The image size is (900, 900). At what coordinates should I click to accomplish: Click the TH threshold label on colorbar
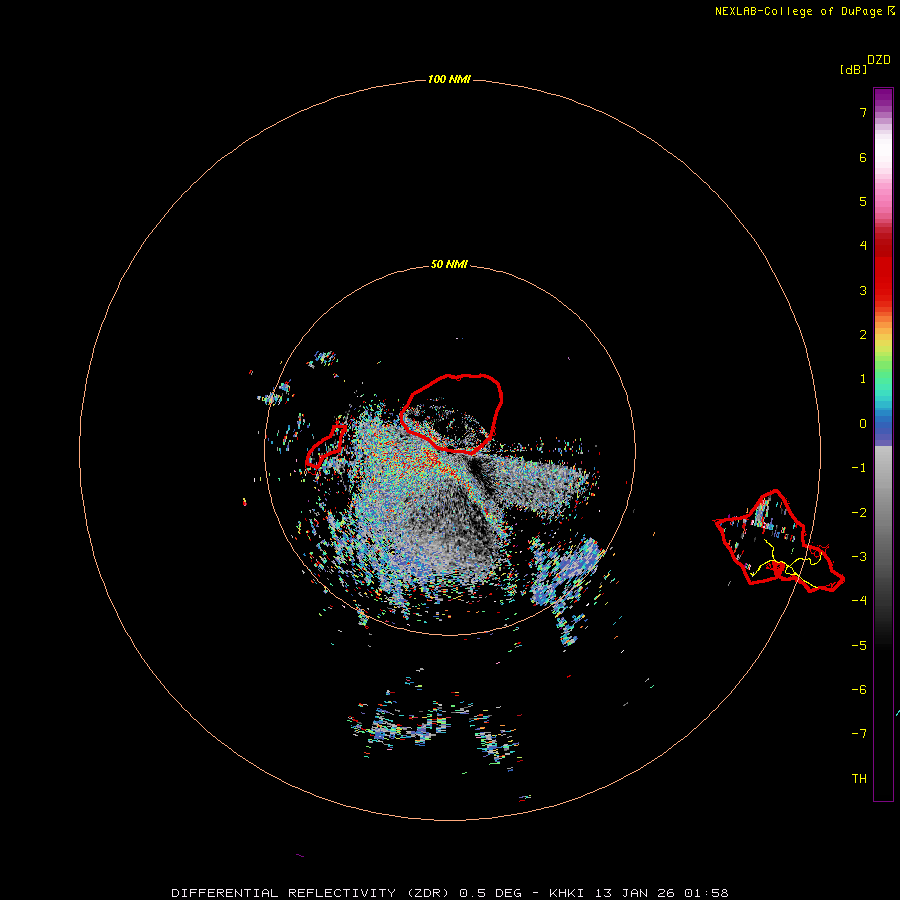click(859, 779)
